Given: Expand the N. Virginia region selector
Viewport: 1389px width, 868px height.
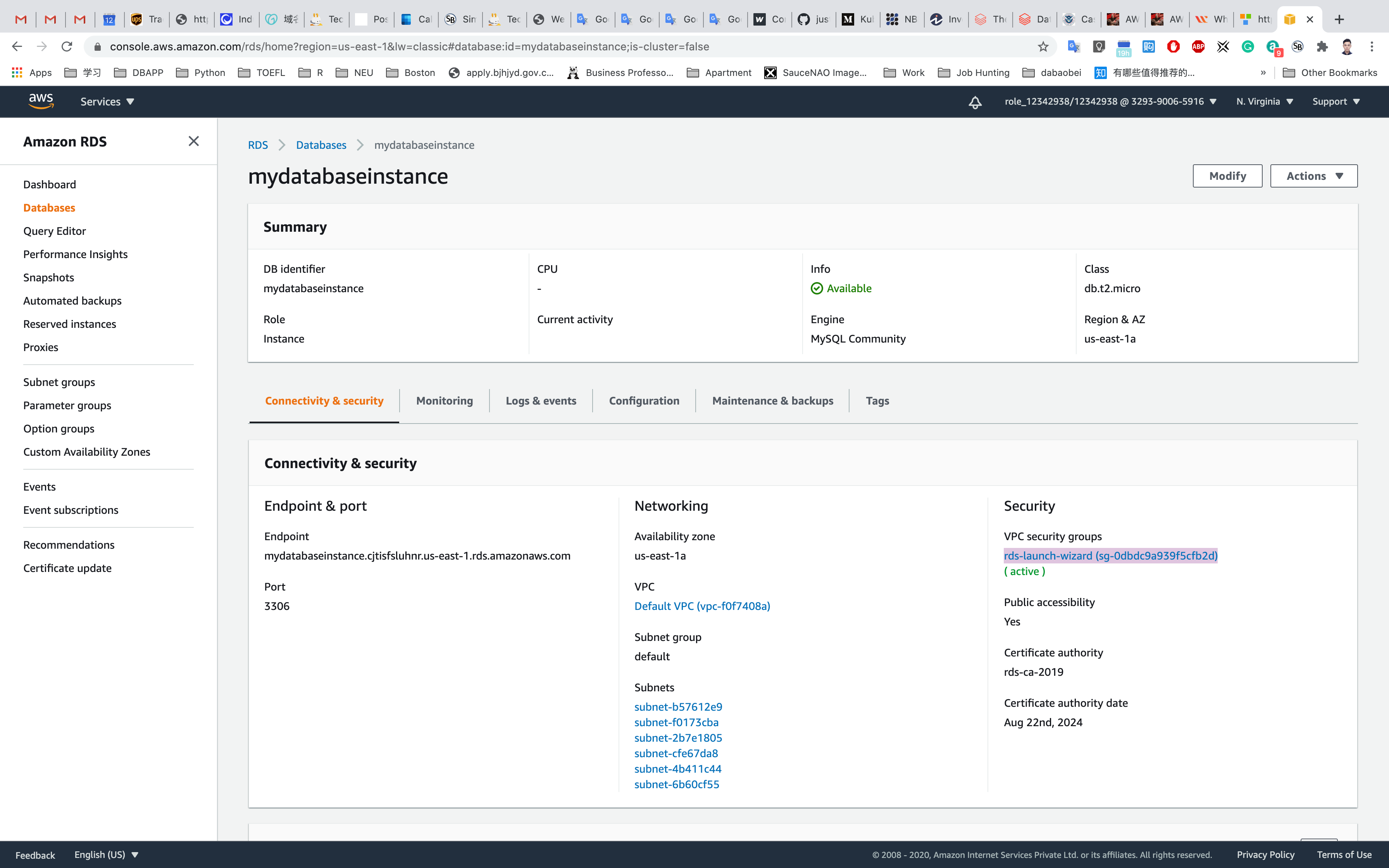Looking at the screenshot, I should [1265, 102].
